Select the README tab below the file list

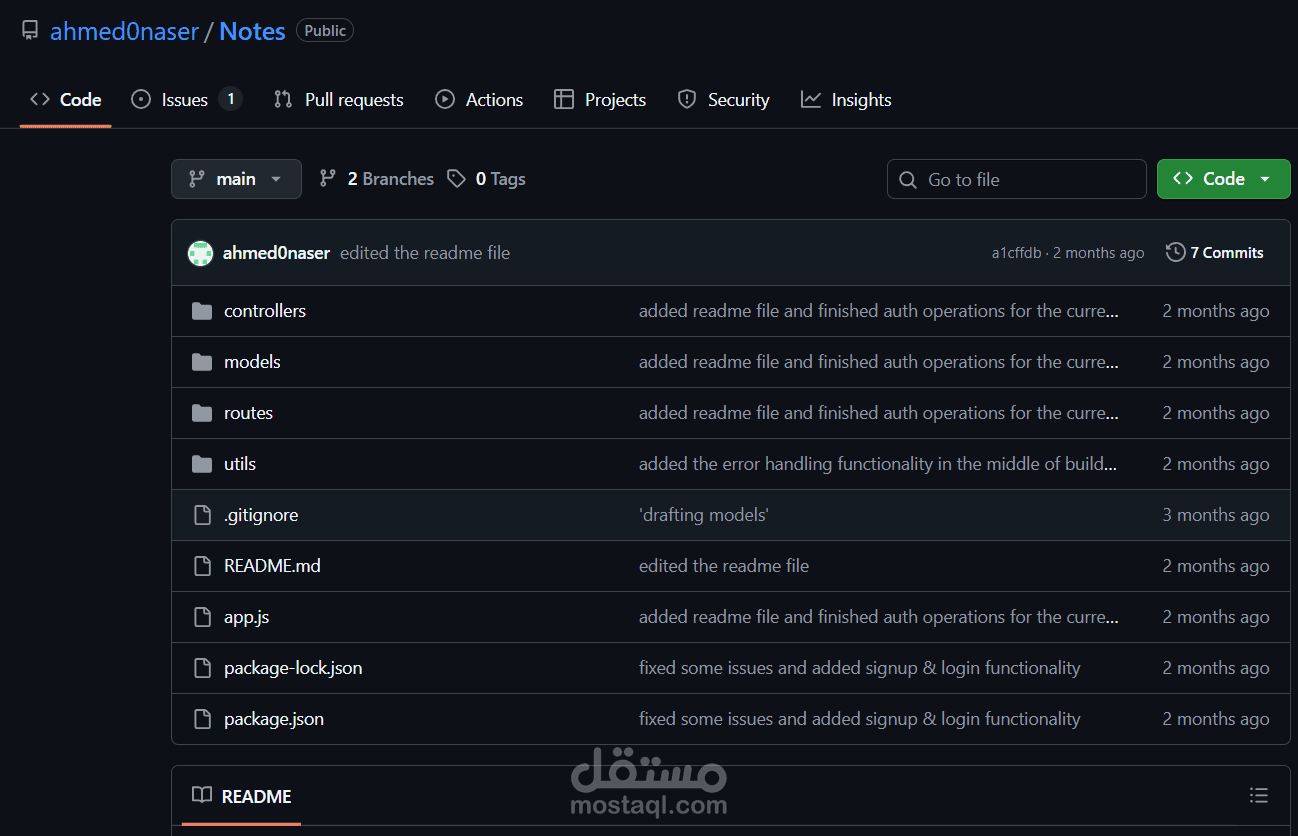coord(242,797)
